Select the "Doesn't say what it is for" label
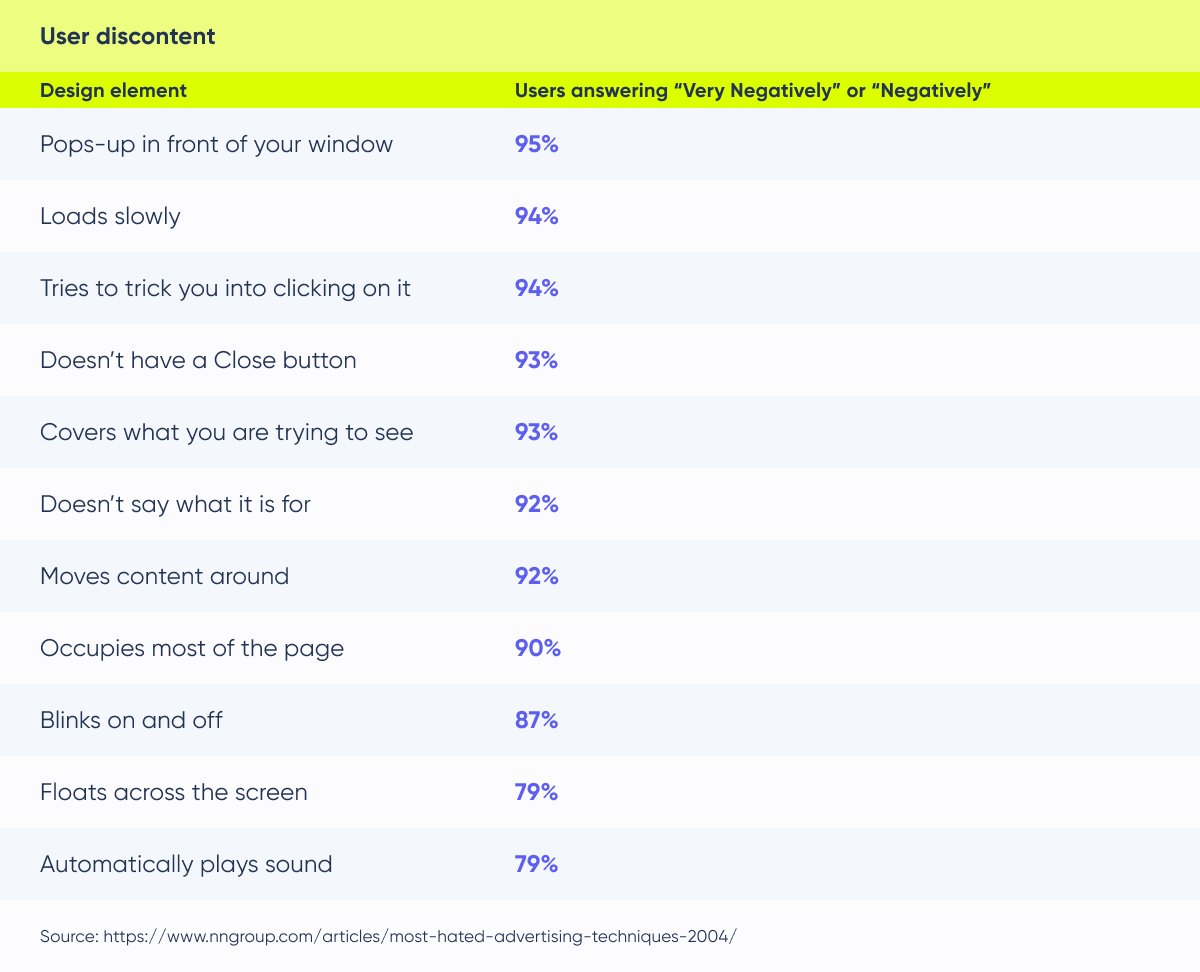 pos(175,504)
